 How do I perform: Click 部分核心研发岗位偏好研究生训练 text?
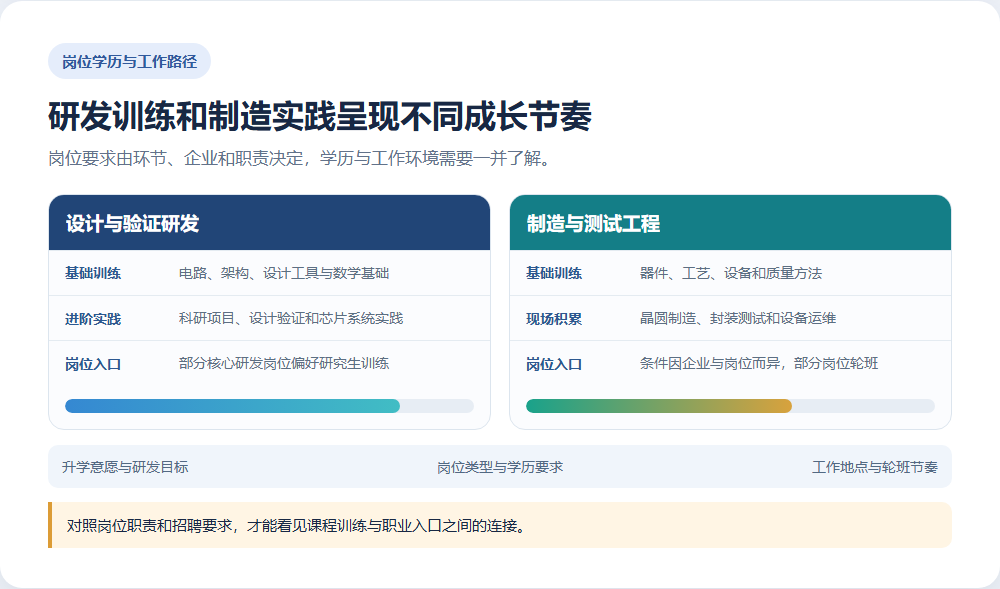(284, 363)
